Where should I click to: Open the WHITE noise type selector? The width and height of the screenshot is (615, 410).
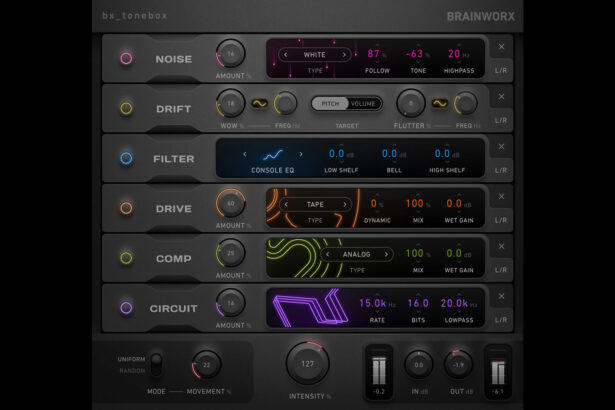[315, 55]
